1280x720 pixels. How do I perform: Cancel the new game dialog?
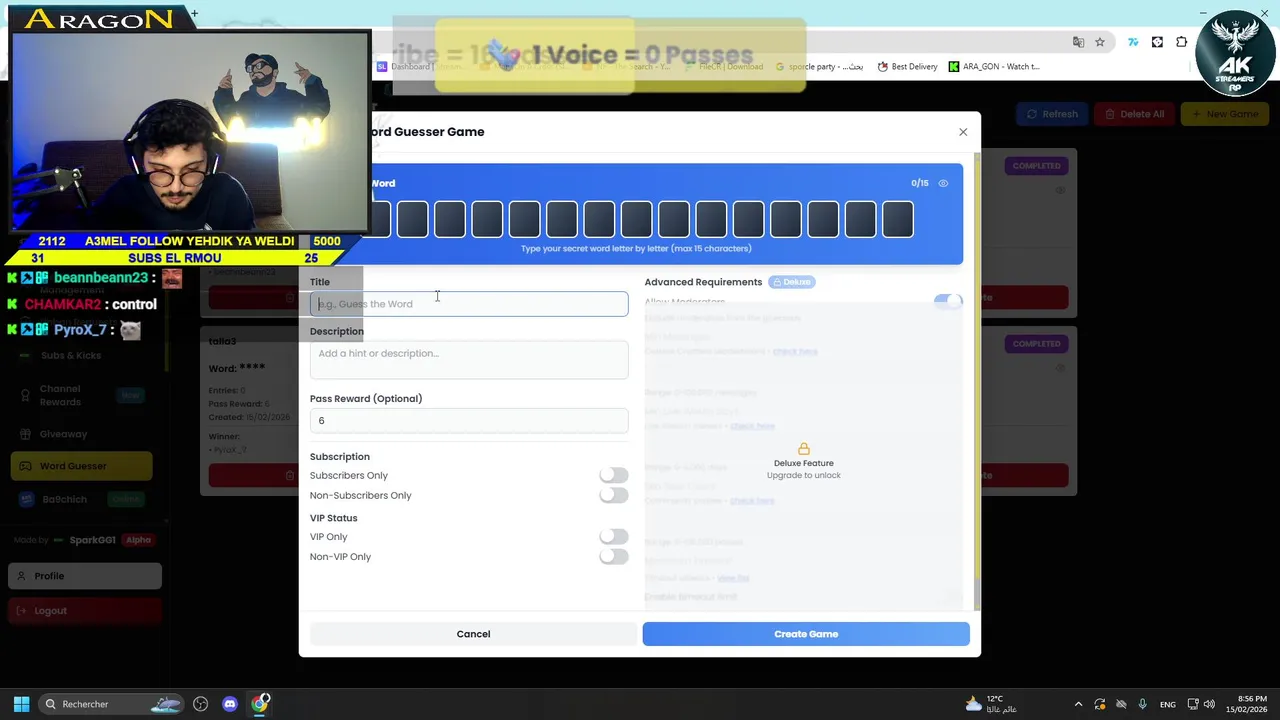pyautogui.click(x=473, y=634)
